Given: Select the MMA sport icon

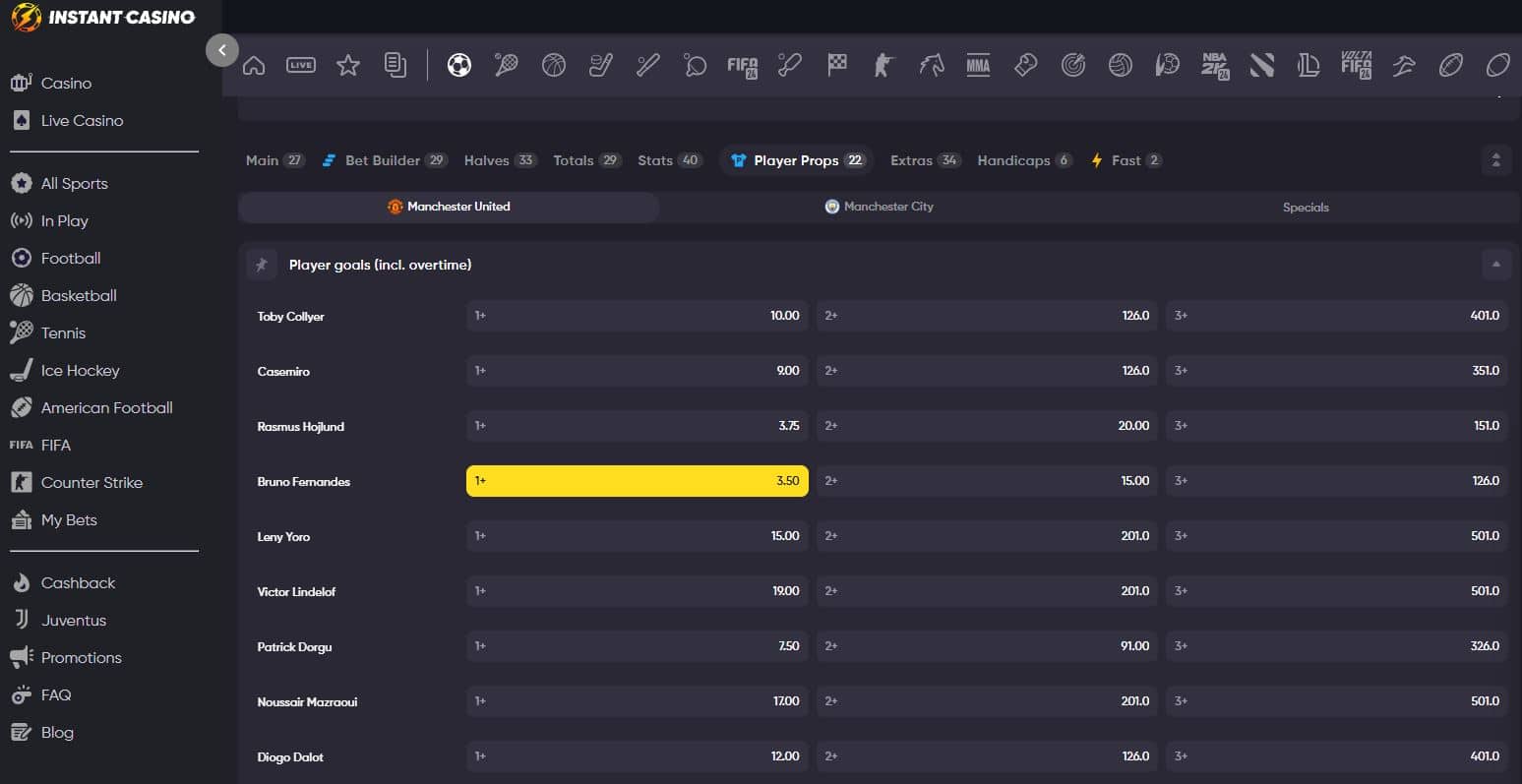Looking at the screenshot, I should [x=978, y=66].
